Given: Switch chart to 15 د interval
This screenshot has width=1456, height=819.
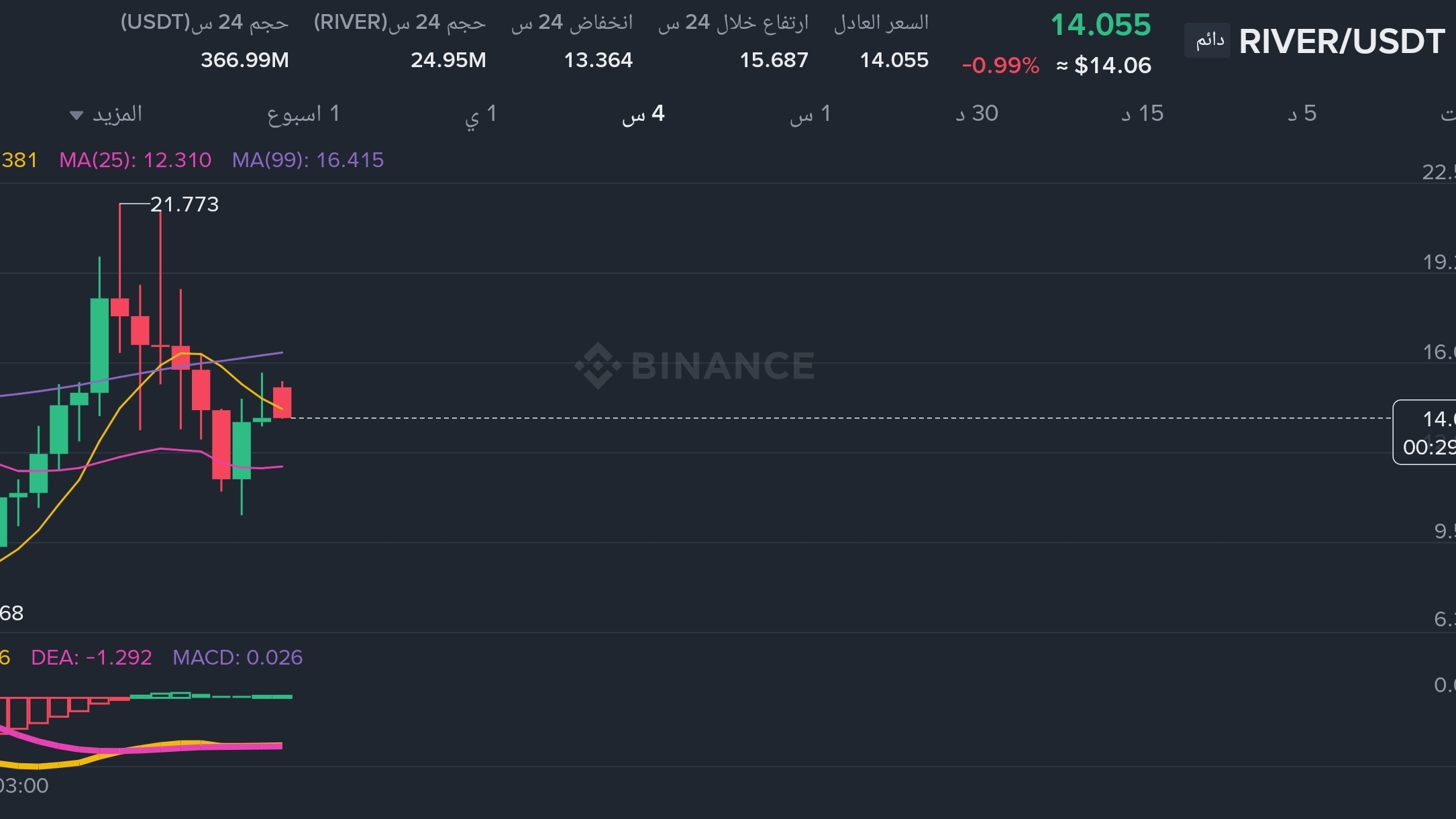Looking at the screenshot, I should (x=1142, y=114).
